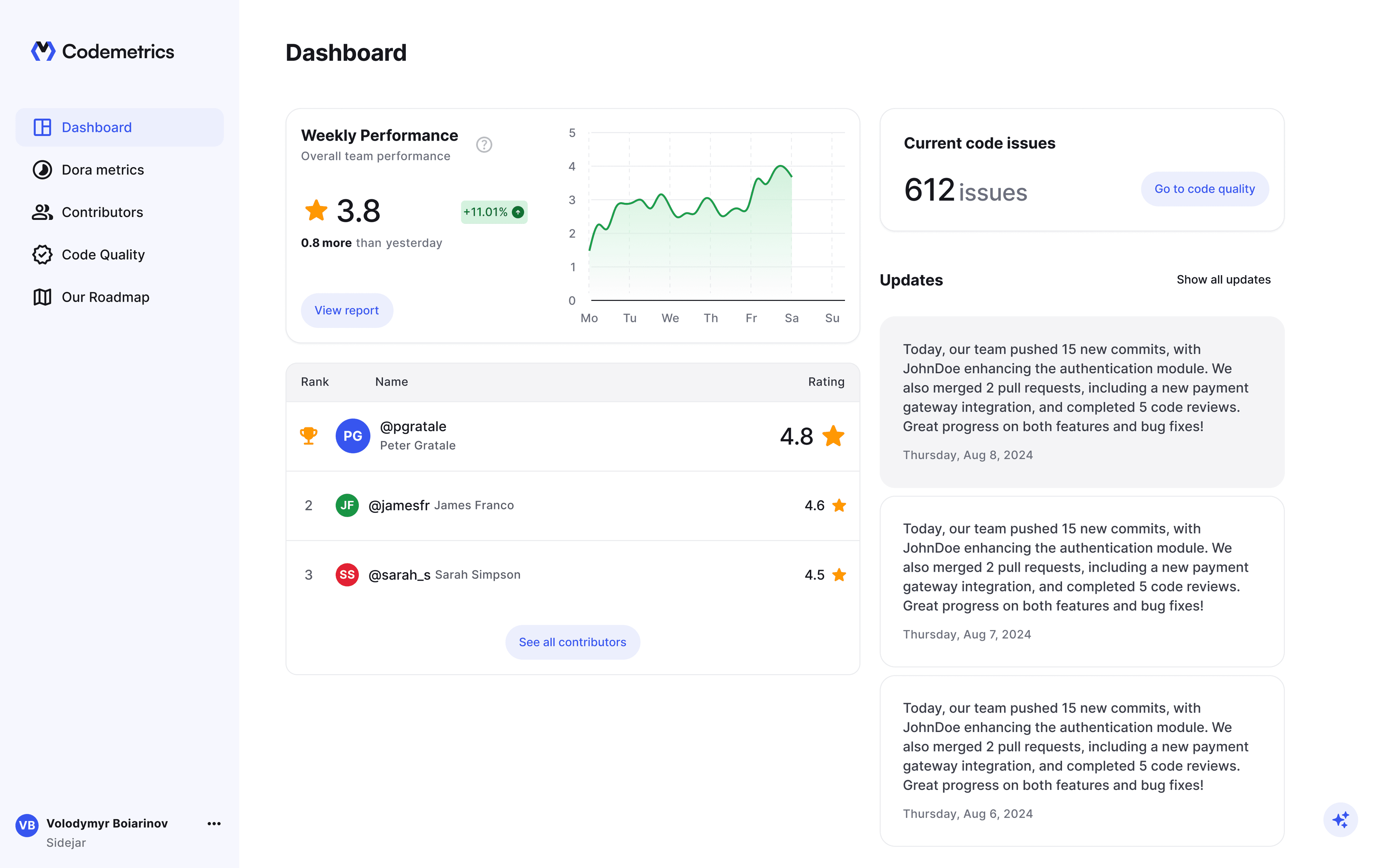This screenshot has height=868, width=1389.
Task: Click the Go to code quality button
Action: 1205,188
